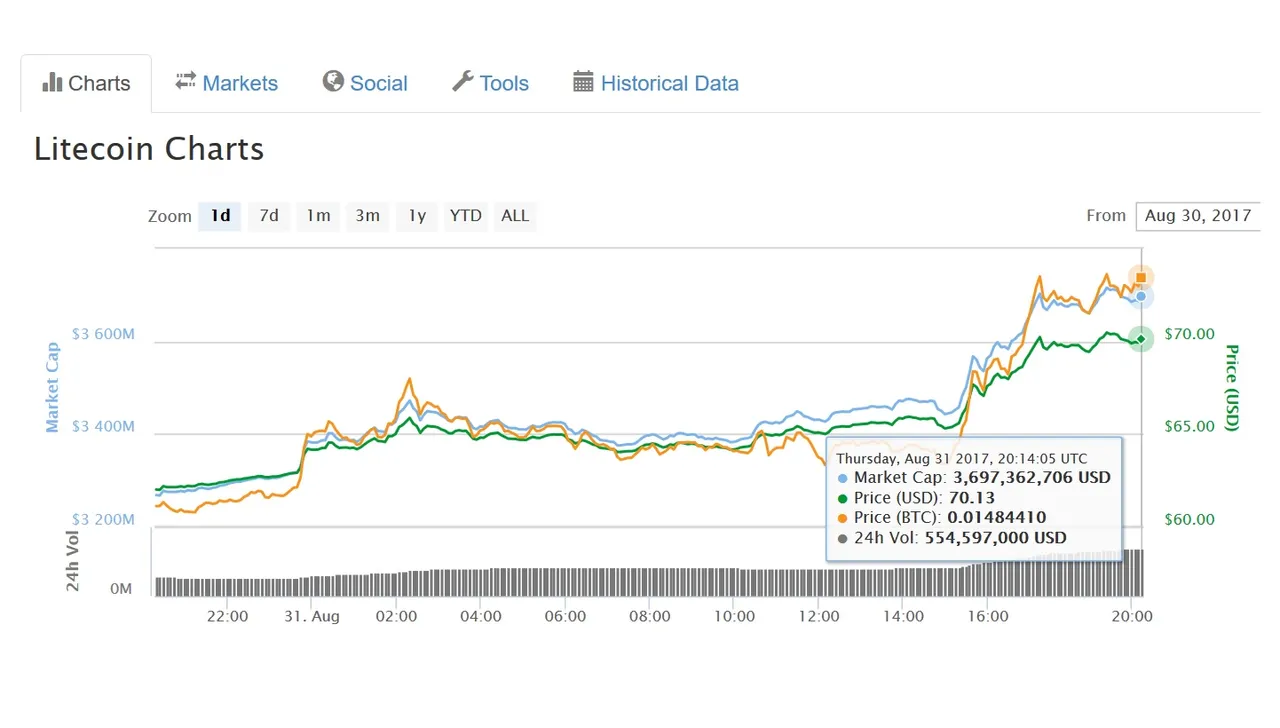Click the globe icon beside Social
Viewport: 1280px width, 728px height.
coord(333,82)
